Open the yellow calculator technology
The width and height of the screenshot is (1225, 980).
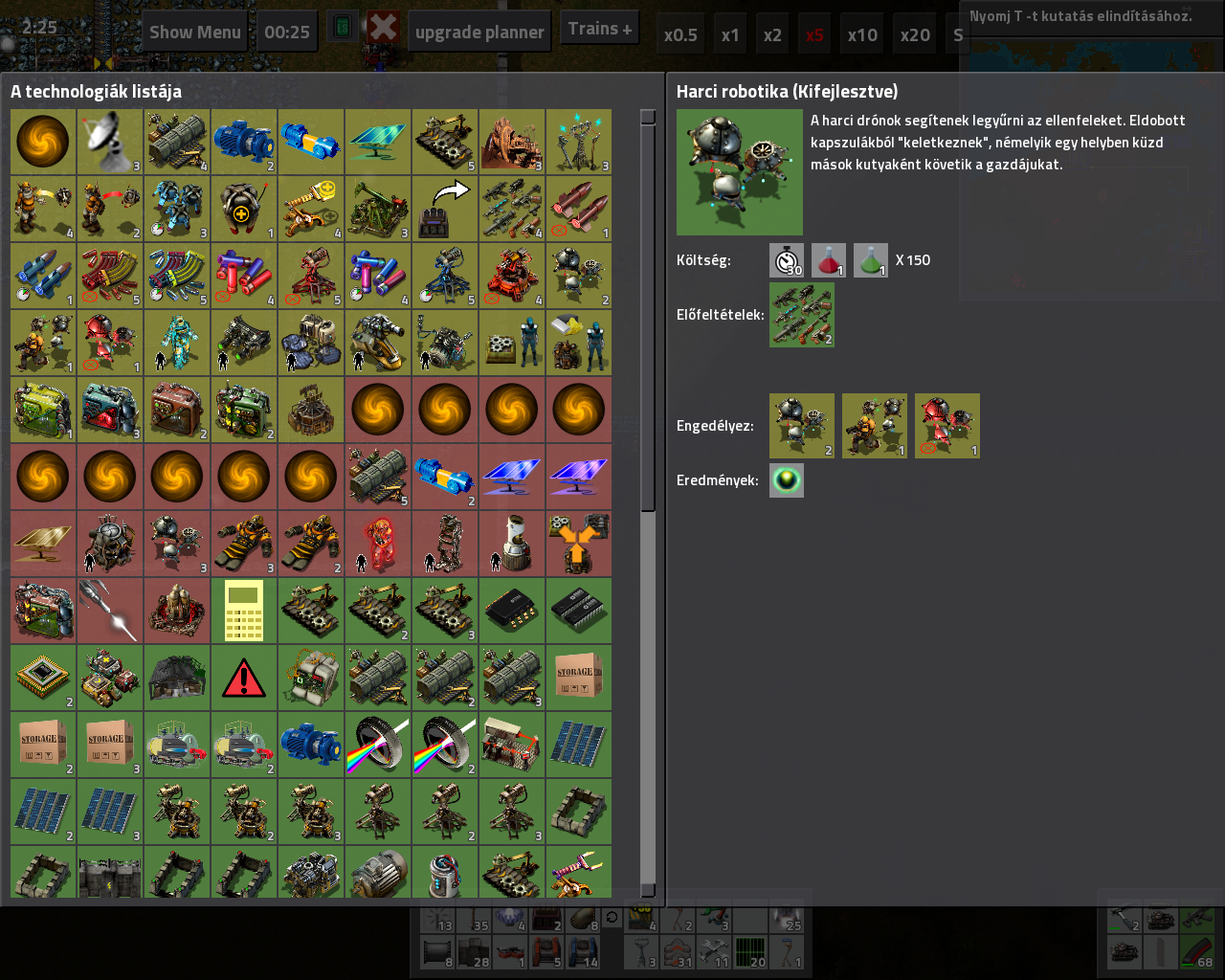pos(244,611)
